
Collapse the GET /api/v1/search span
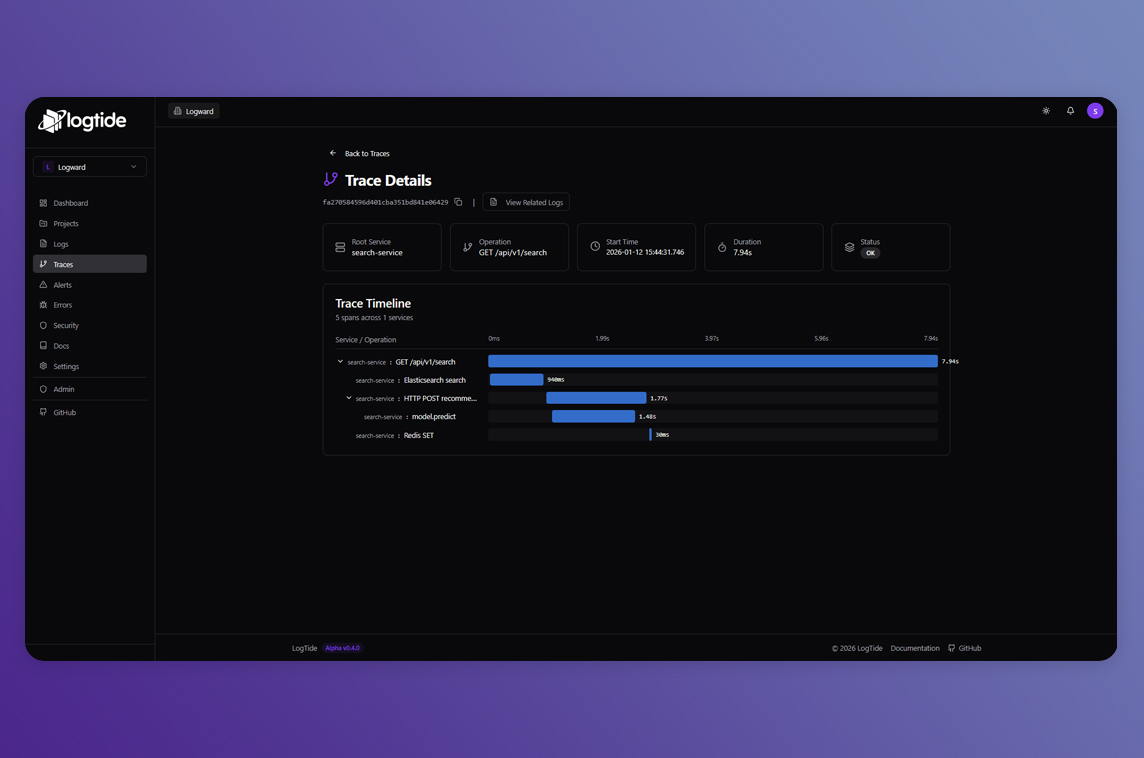(340, 362)
